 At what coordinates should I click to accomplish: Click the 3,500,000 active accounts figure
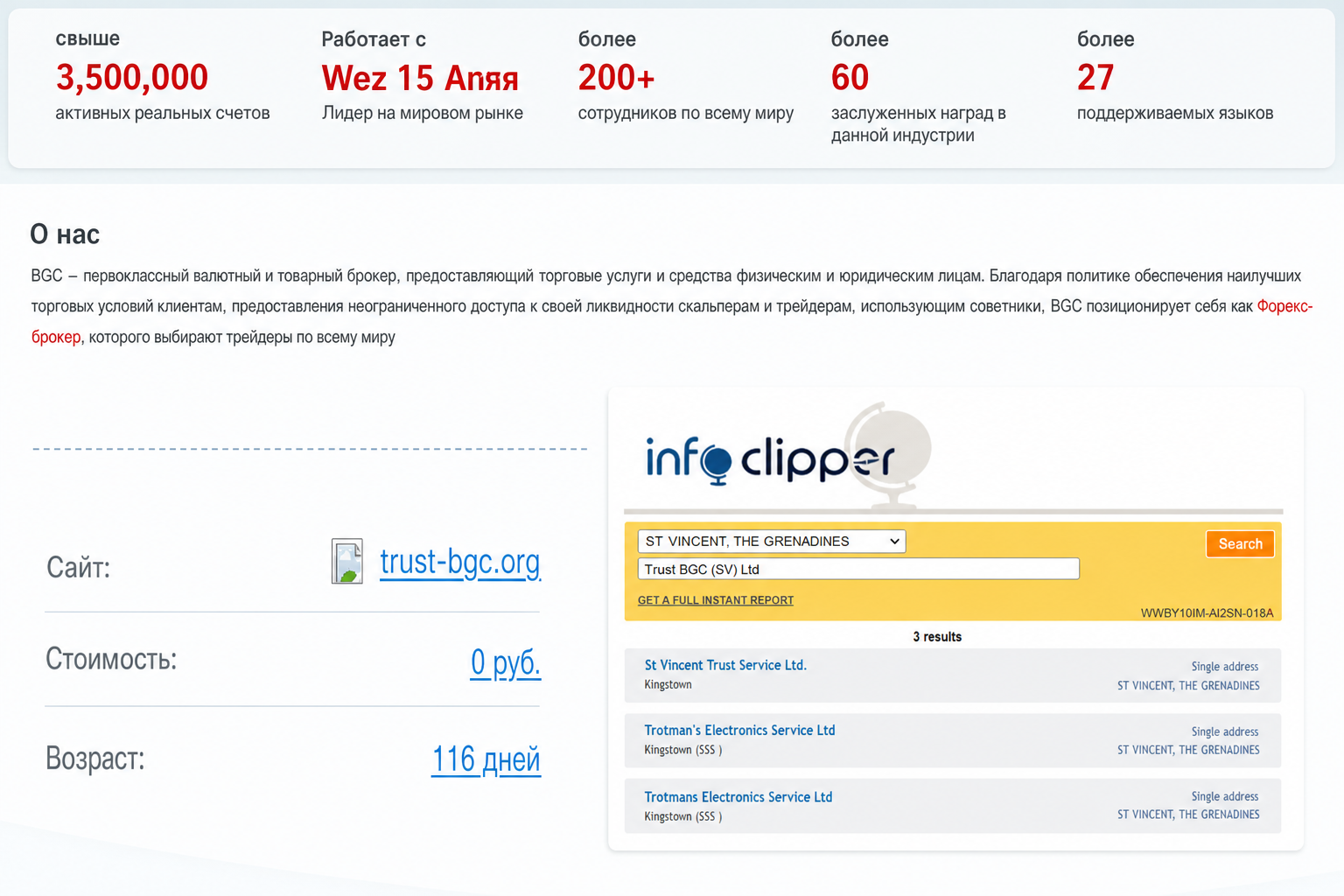click(132, 77)
